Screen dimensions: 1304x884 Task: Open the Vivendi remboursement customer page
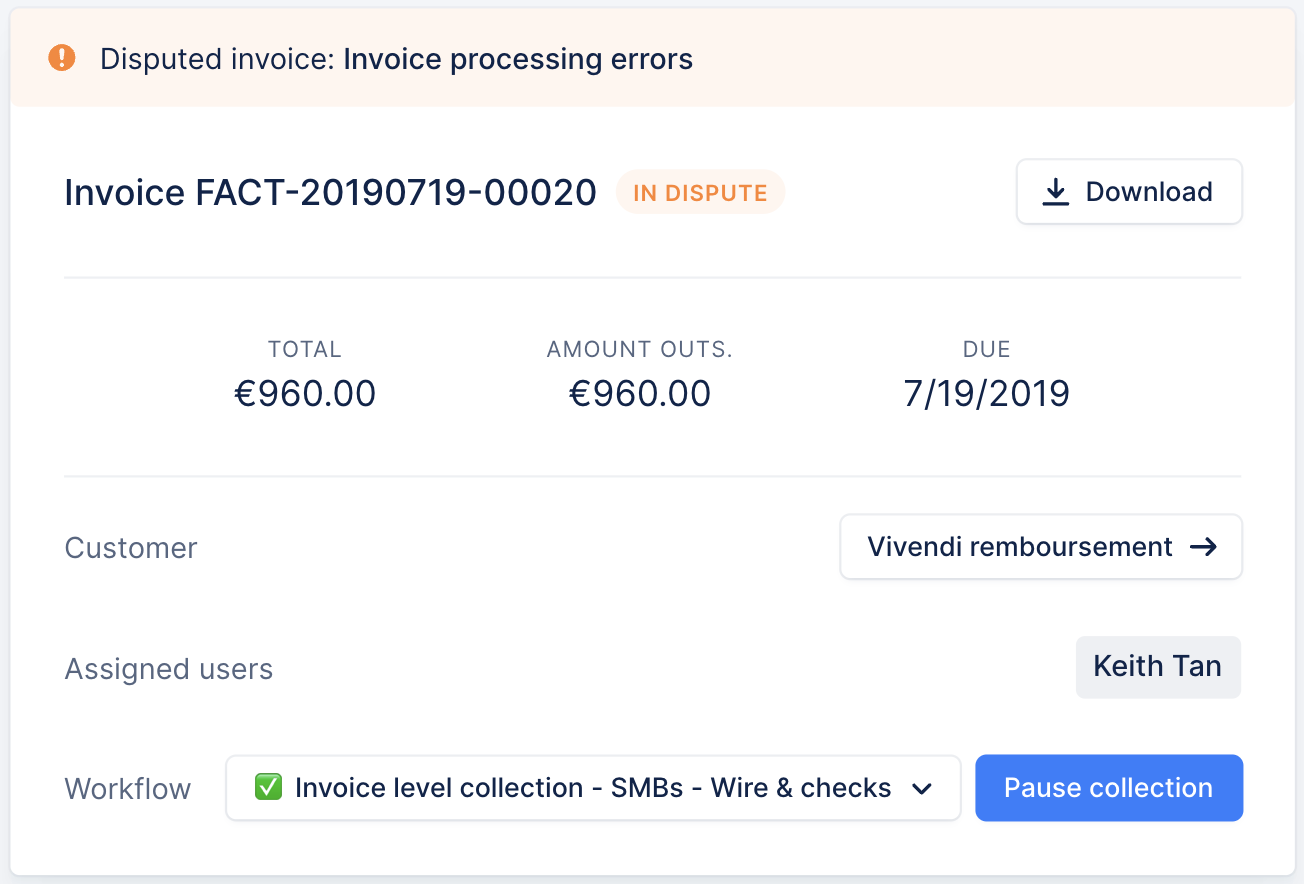(1040, 547)
